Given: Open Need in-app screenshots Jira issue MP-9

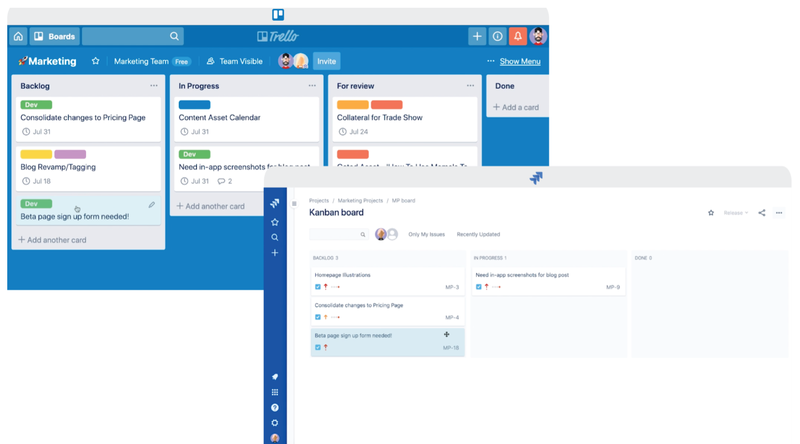Looking at the screenshot, I should pyautogui.click(x=548, y=281).
